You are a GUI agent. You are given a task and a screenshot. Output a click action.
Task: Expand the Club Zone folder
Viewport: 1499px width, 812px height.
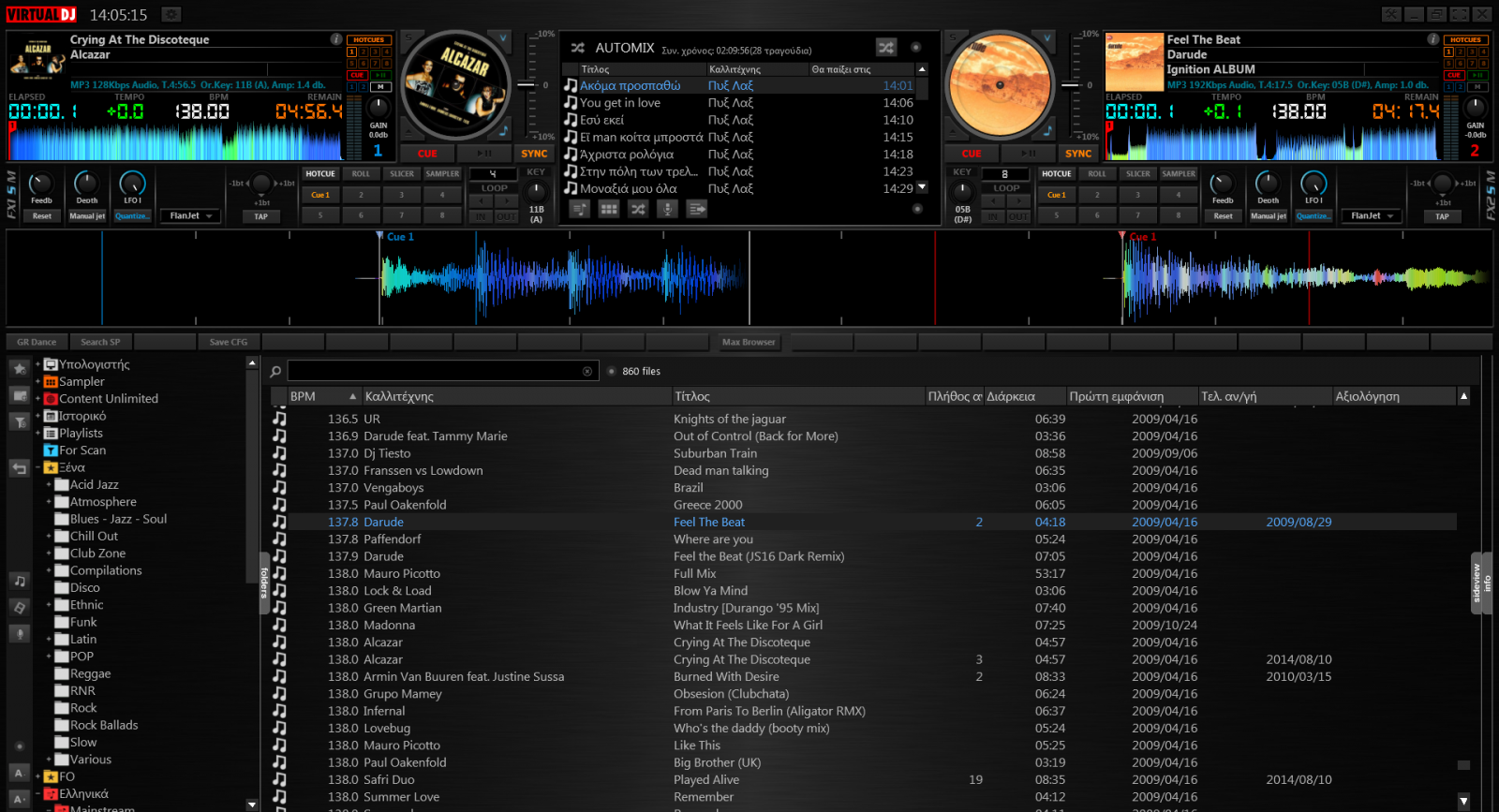point(49,554)
